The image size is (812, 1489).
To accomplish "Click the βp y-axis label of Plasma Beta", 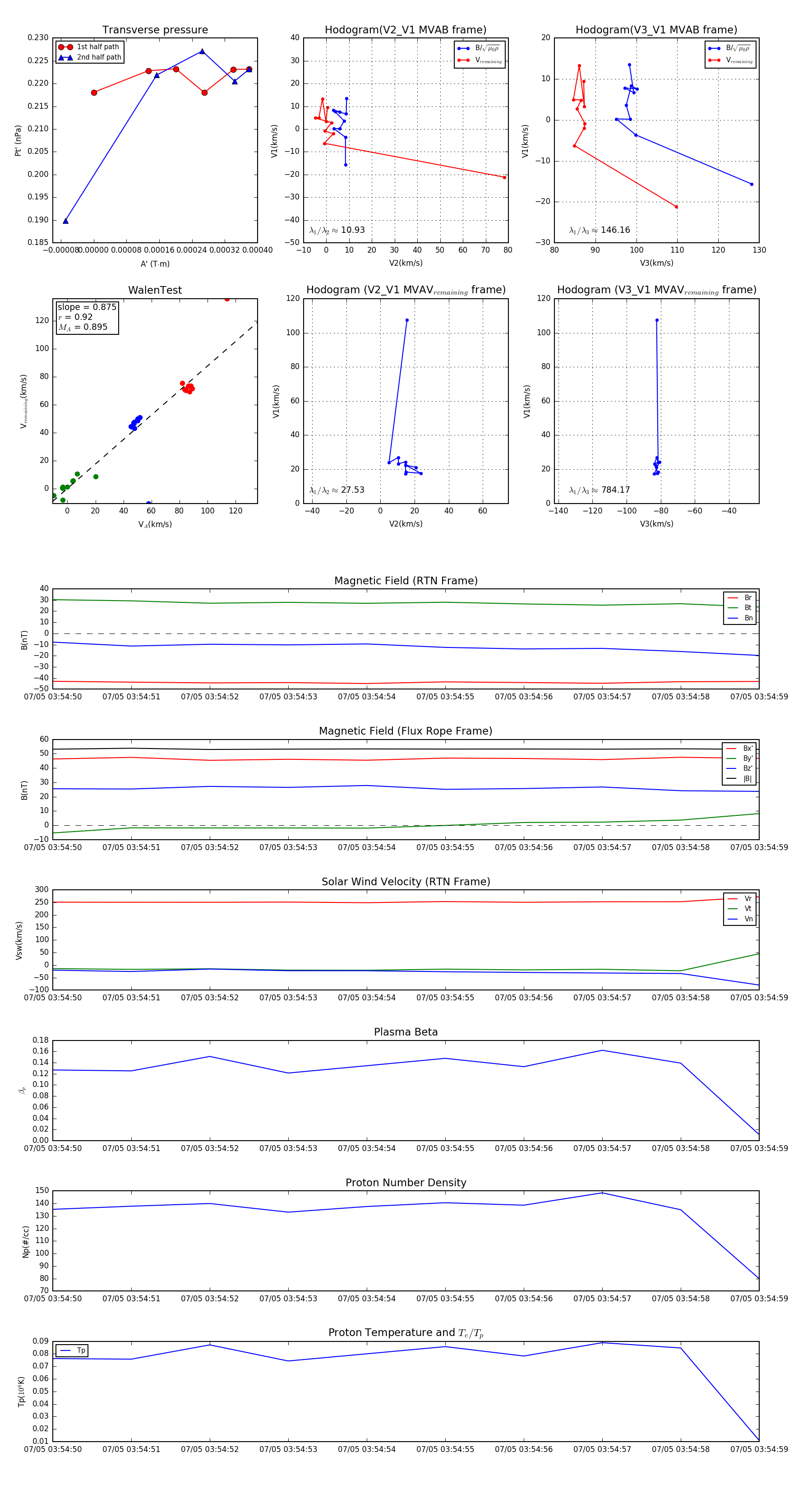I will click(22, 1091).
